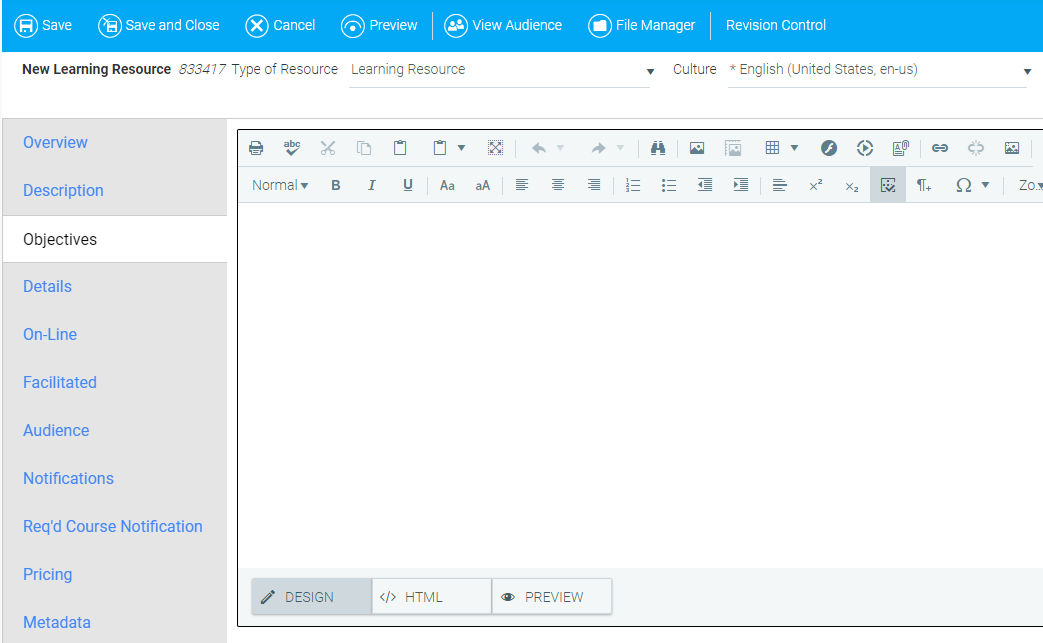The image size is (1043, 643).
Task: Open Find and Replace binoculars icon
Action: tap(657, 148)
